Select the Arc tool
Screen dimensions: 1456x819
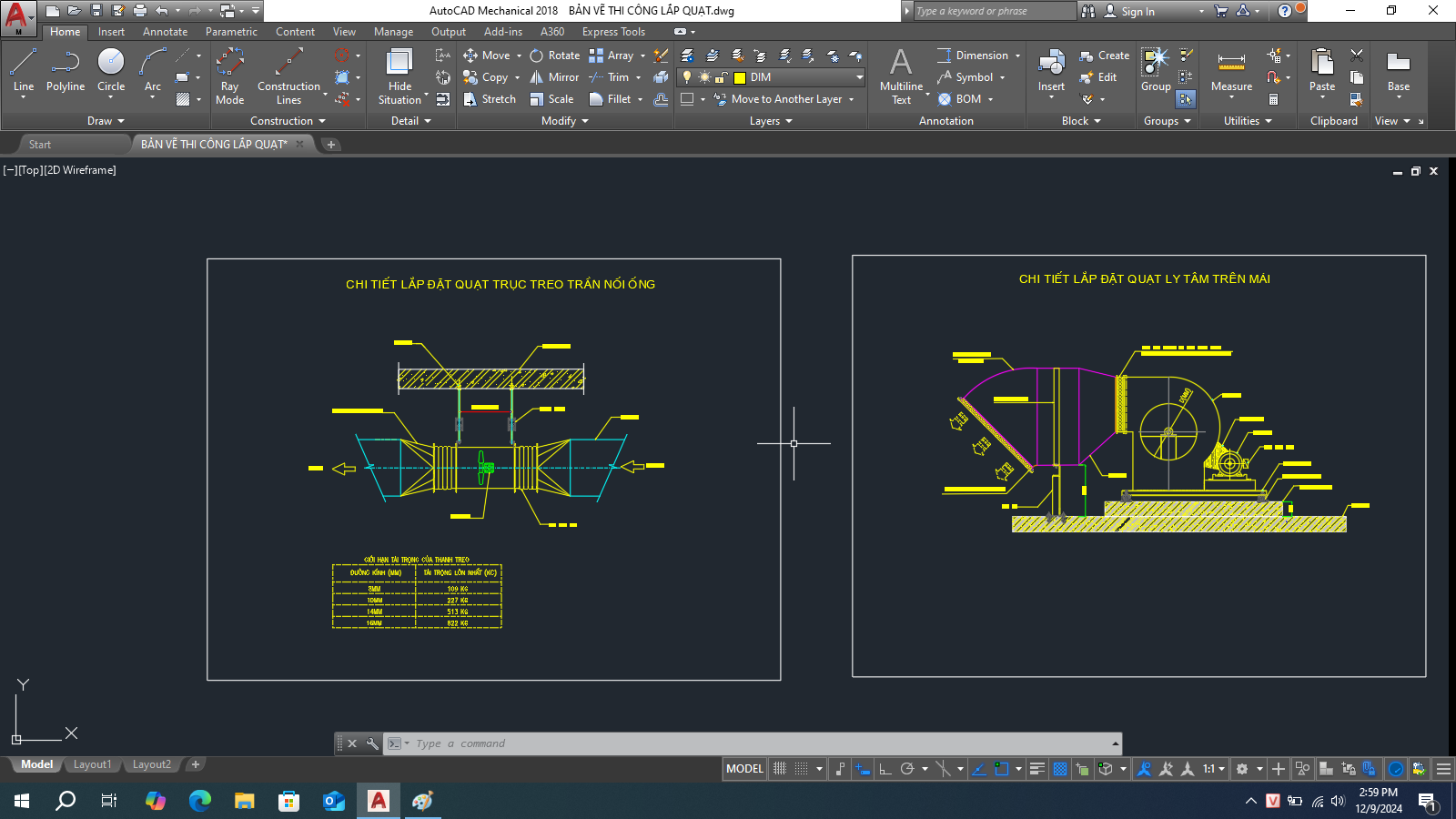pos(153,70)
